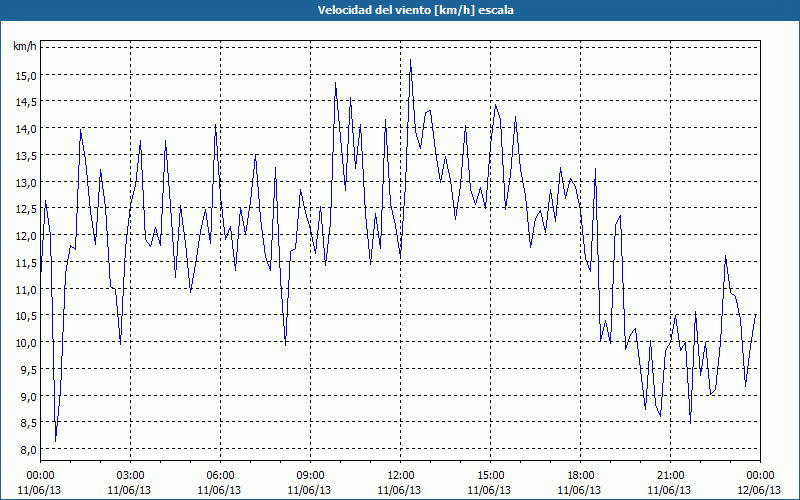The width and height of the screenshot is (800, 500).
Task: Click the 06:00 time axis label
Action: click(220, 475)
